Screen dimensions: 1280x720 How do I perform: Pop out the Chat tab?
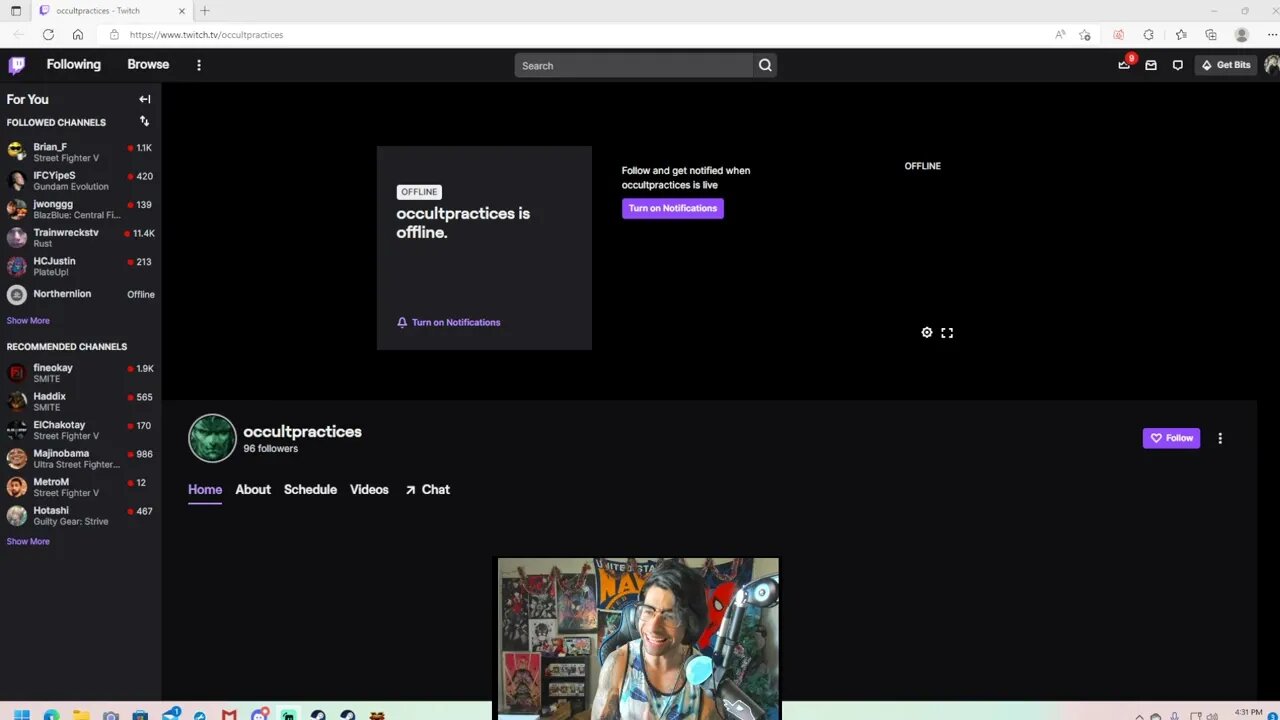427,489
